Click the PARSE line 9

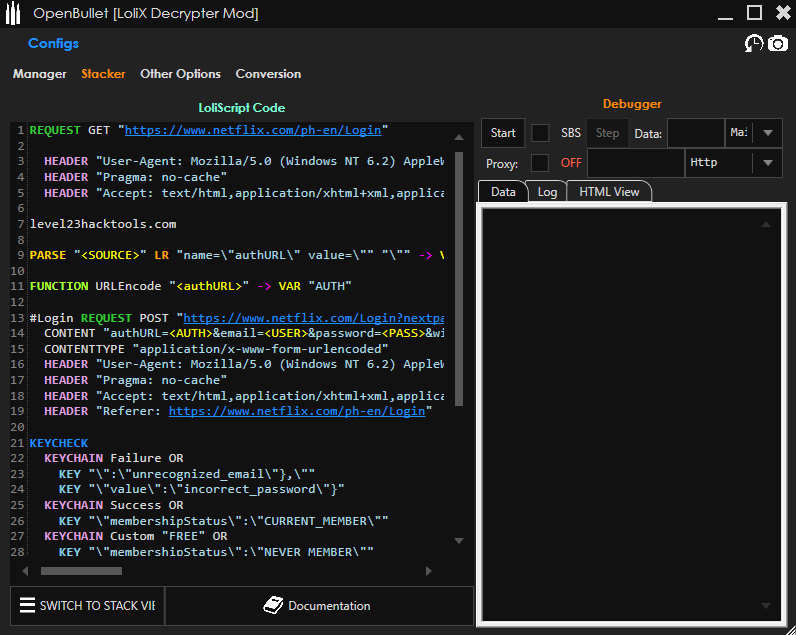[x=237, y=255]
